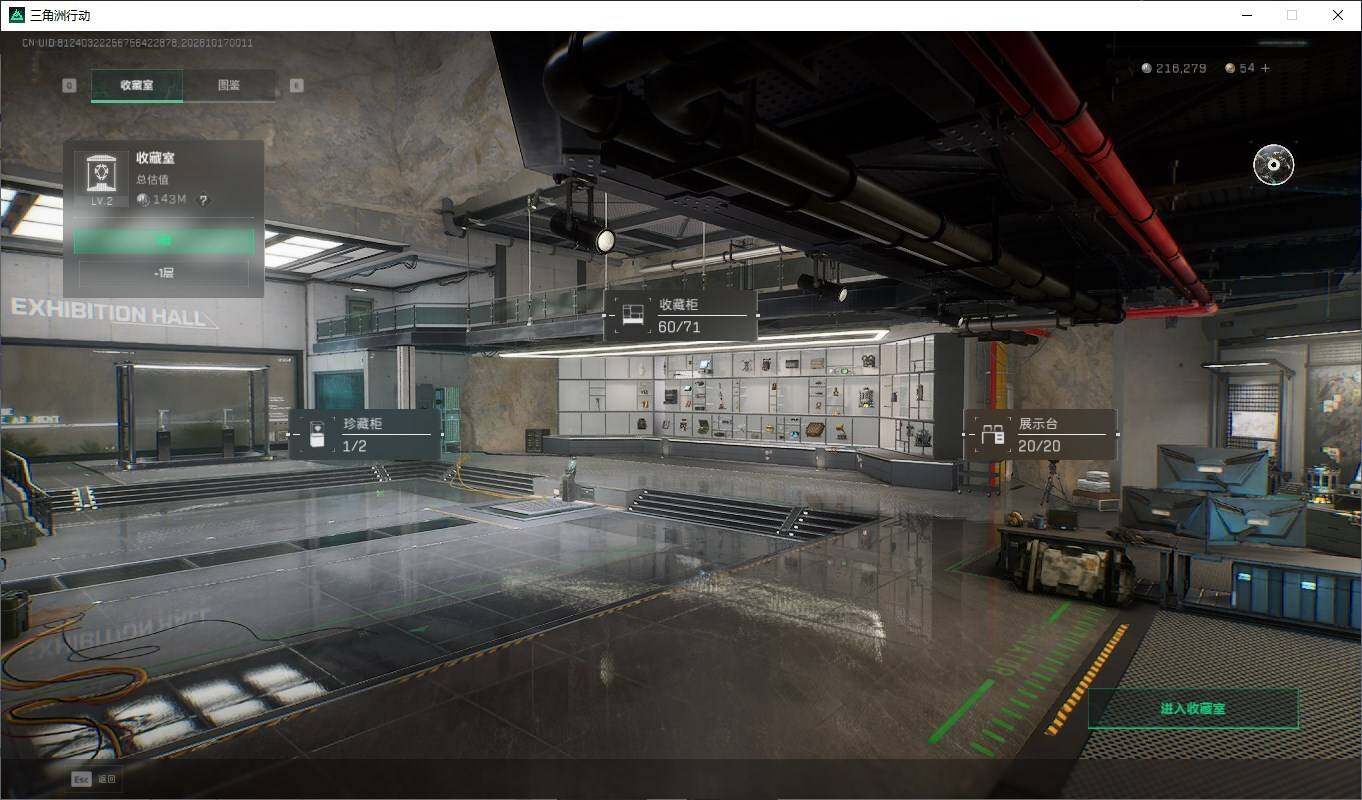The height and width of the screenshot is (800, 1362).
Task: Click the E key hint beside 图鉴 tab
Action: [296, 85]
